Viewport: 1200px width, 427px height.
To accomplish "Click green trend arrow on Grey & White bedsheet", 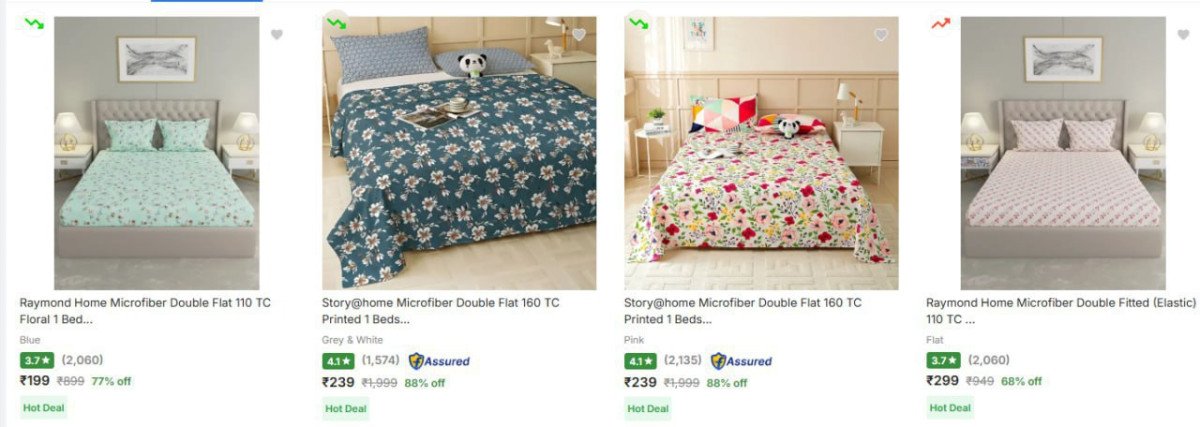I will 337,22.
